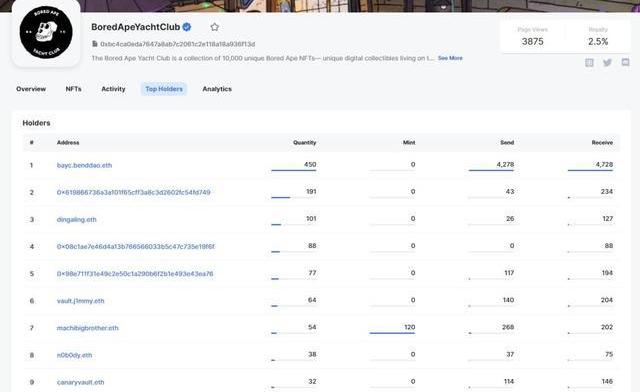Open bayc.benddao.eth holder address
The image size is (640, 392).
click(x=84, y=165)
